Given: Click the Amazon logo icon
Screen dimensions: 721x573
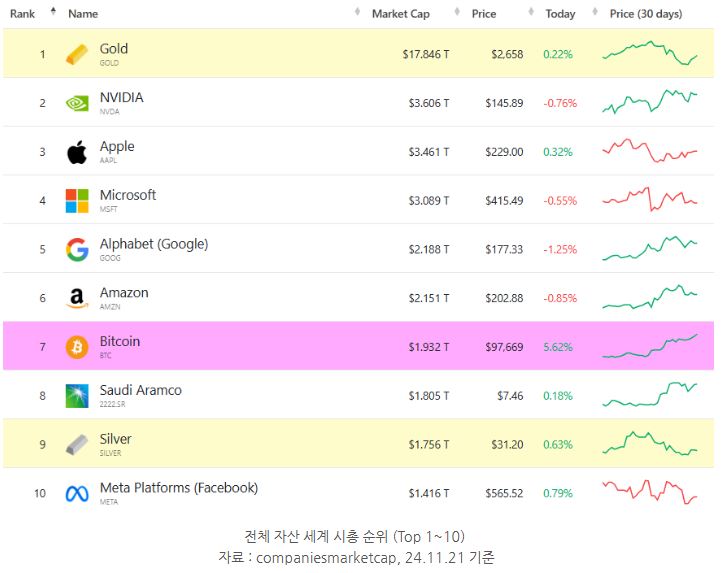Looking at the screenshot, I should click(77, 298).
